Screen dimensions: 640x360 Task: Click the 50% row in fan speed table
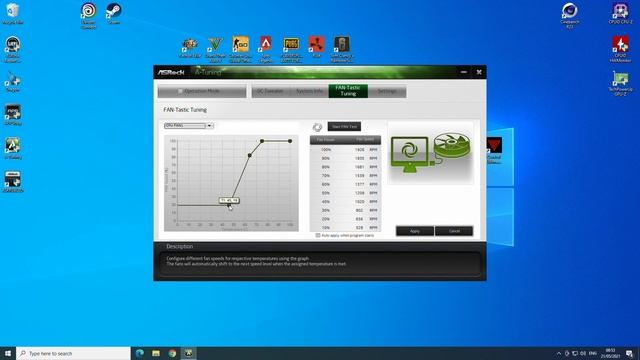[345, 193]
